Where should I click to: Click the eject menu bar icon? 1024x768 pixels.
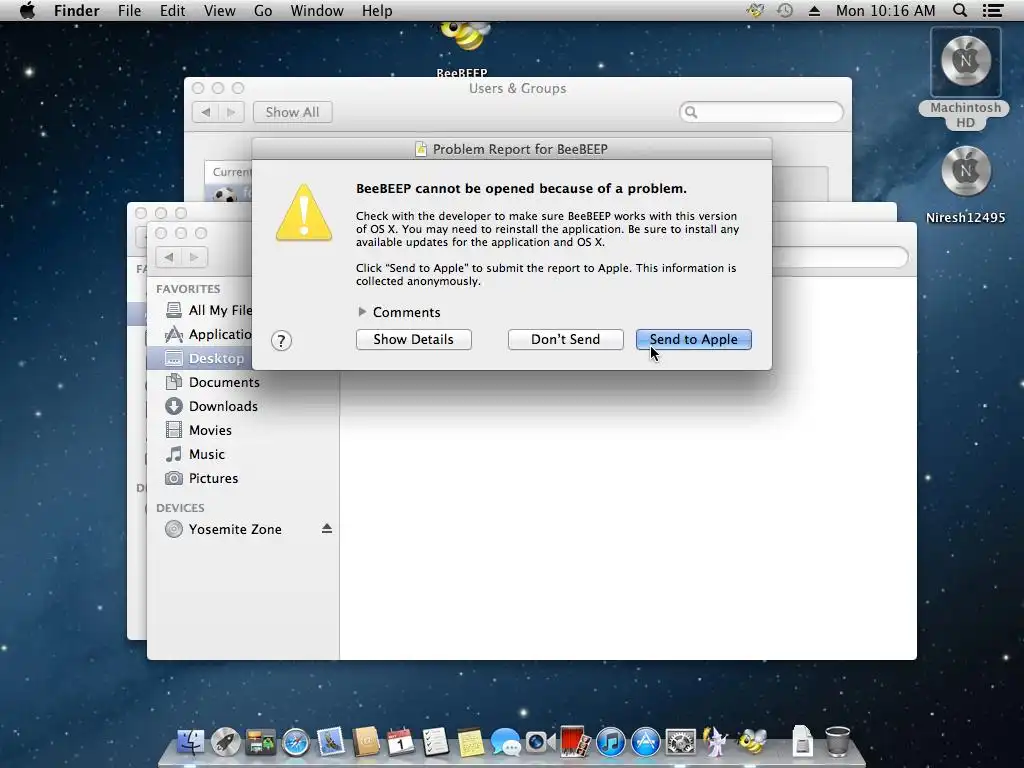[x=814, y=11]
